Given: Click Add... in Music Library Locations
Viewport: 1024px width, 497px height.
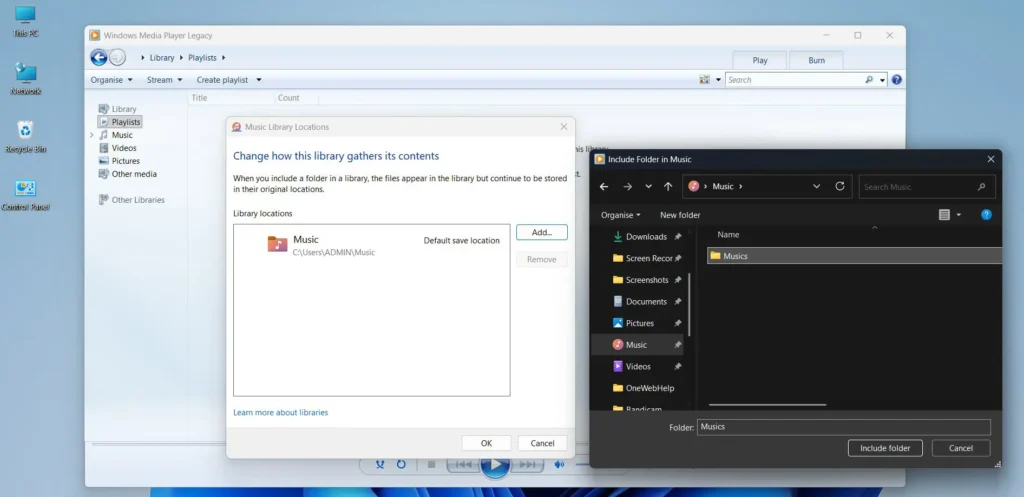Looking at the screenshot, I should (x=541, y=232).
